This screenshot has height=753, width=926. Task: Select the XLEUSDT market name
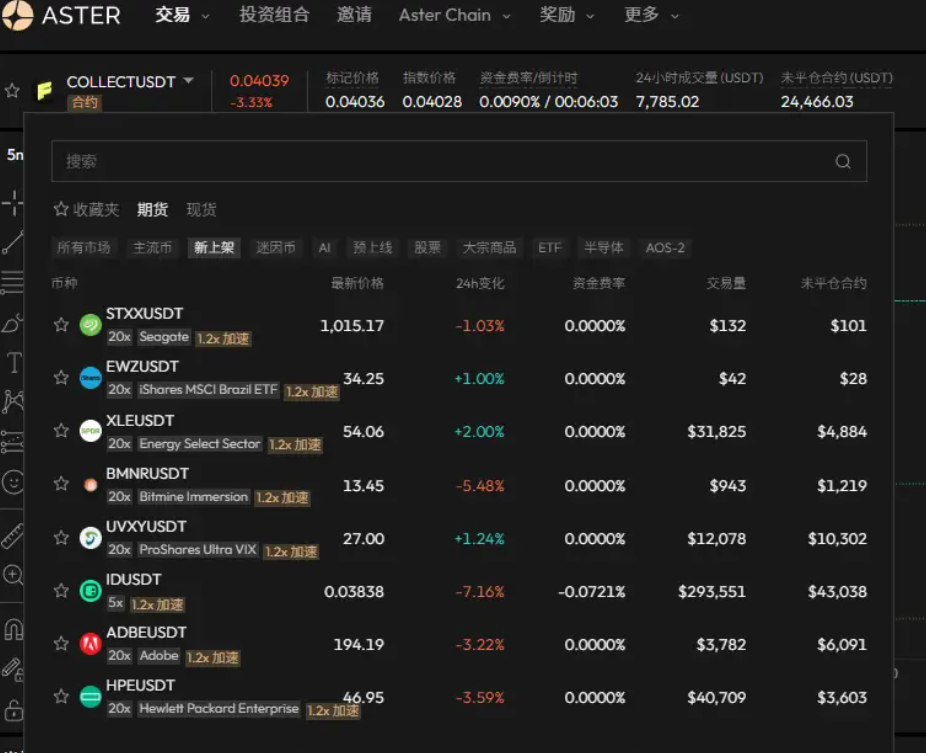point(140,420)
